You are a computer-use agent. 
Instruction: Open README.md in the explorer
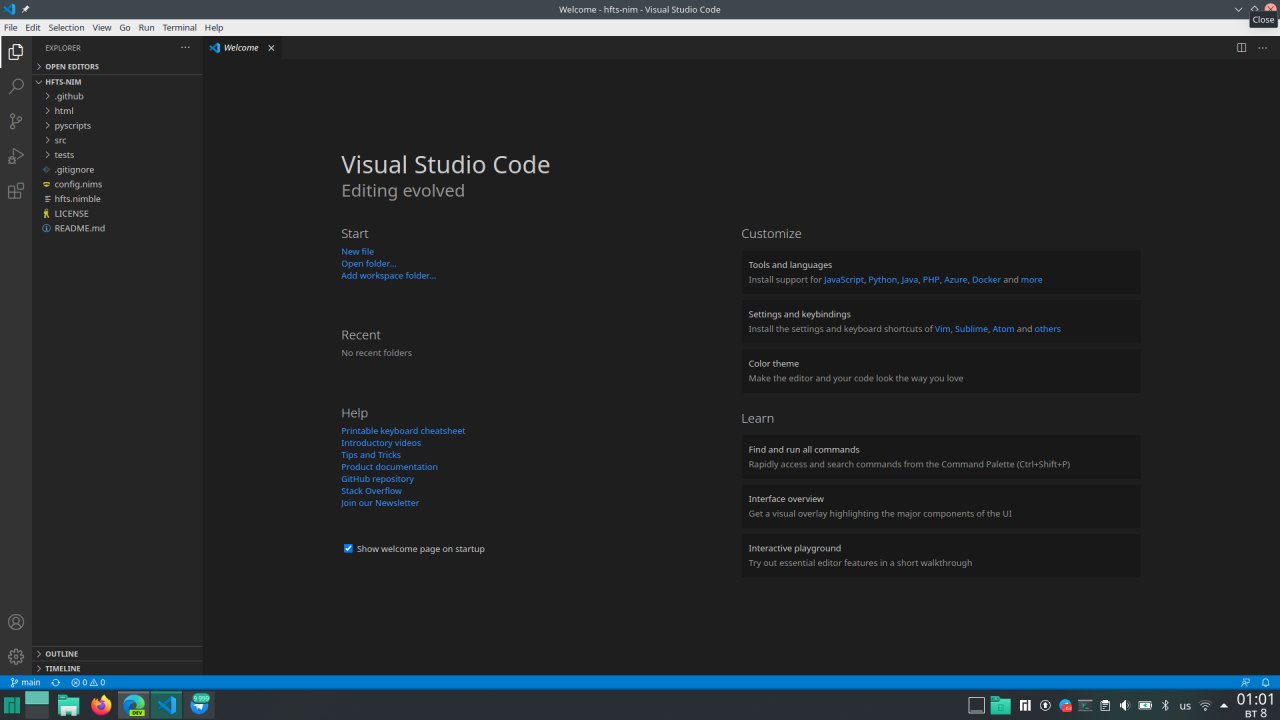click(x=118, y=228)
